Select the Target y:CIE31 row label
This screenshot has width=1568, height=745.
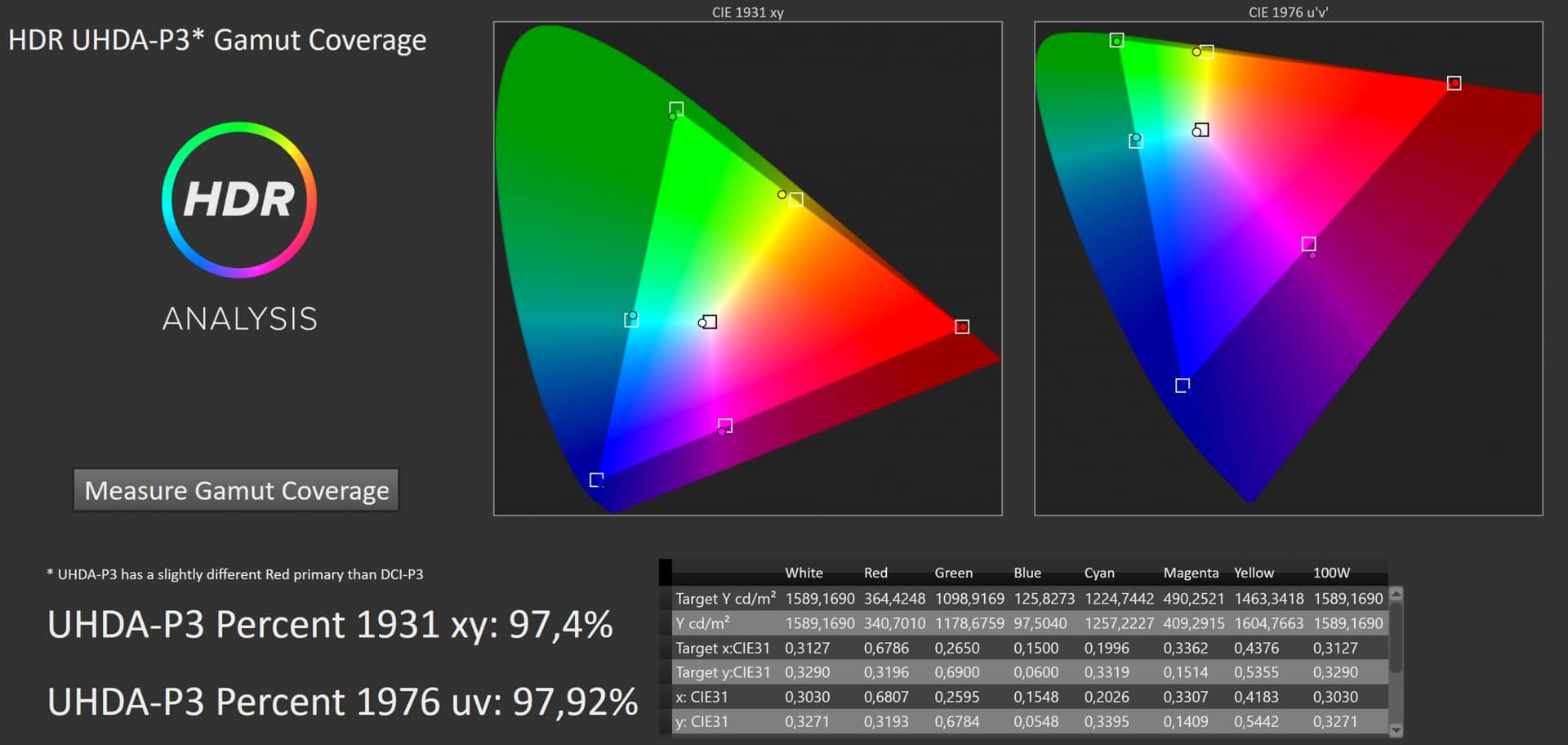pyautogui.click(x=722, y=672)
